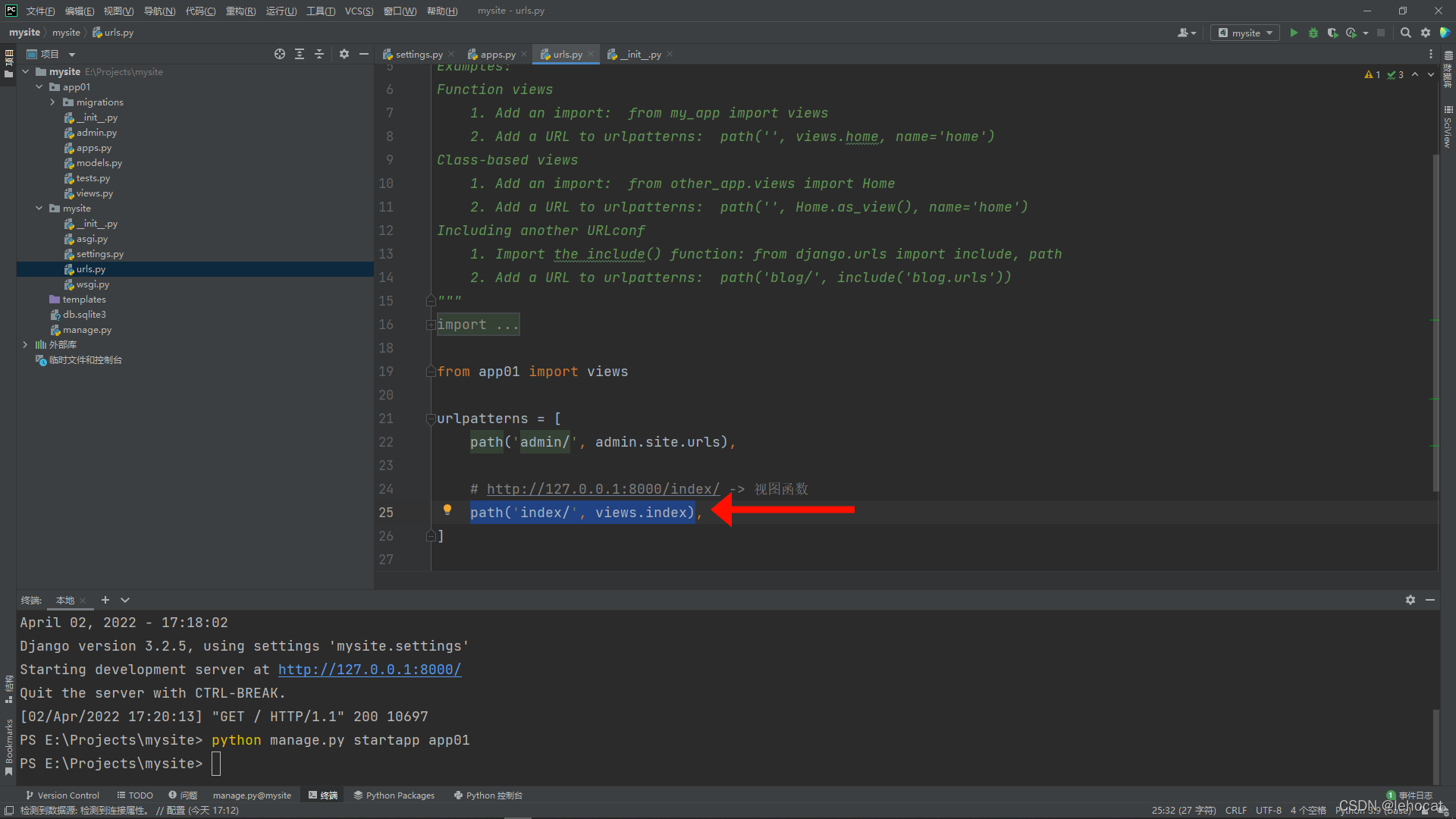Screen dimensions: 1456x819
Task: Expand folded import block on line 16
Action: point(431,325)
